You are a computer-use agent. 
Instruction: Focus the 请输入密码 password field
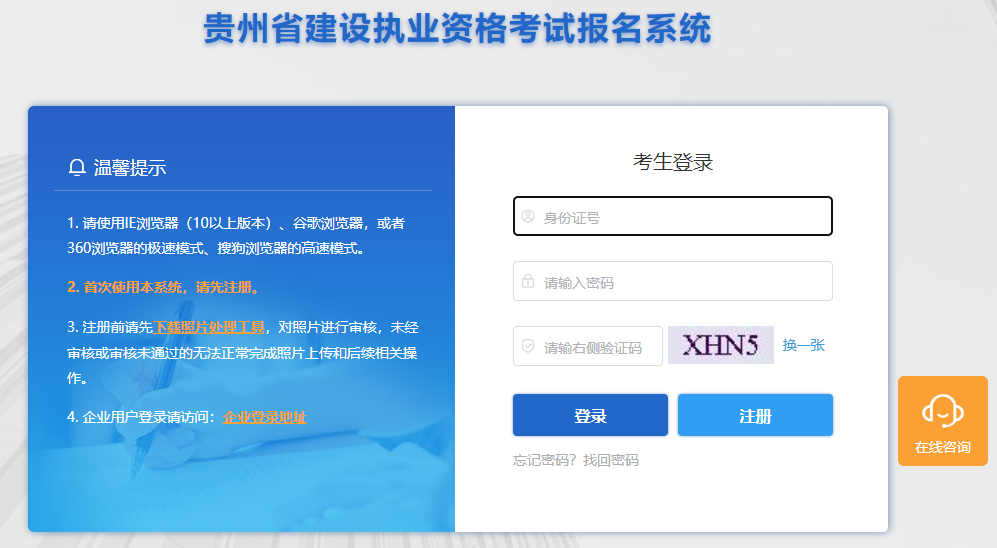[x=673, y=281]
